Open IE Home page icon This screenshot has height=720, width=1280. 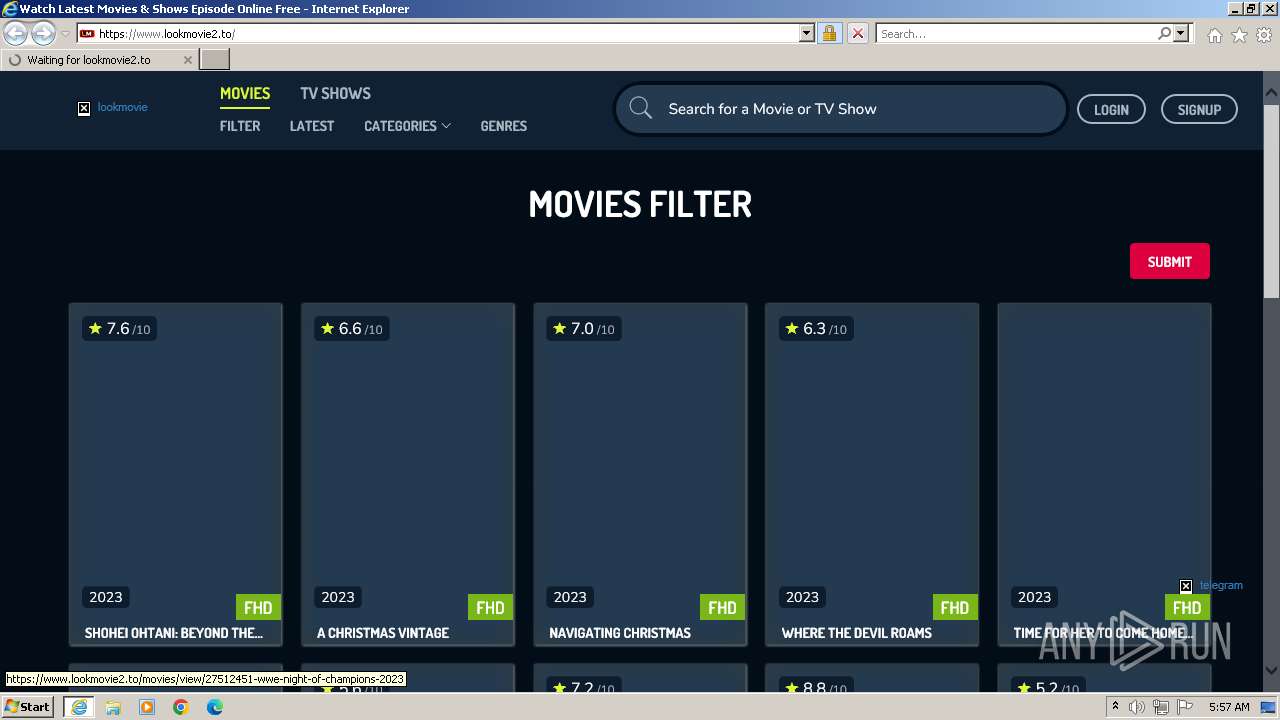(1214, 35)
